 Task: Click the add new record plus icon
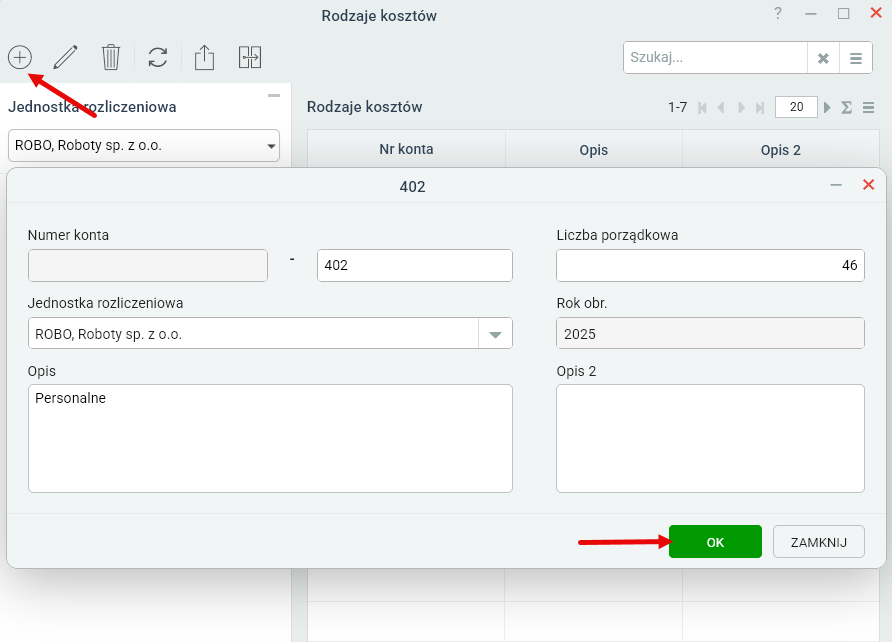20,57
